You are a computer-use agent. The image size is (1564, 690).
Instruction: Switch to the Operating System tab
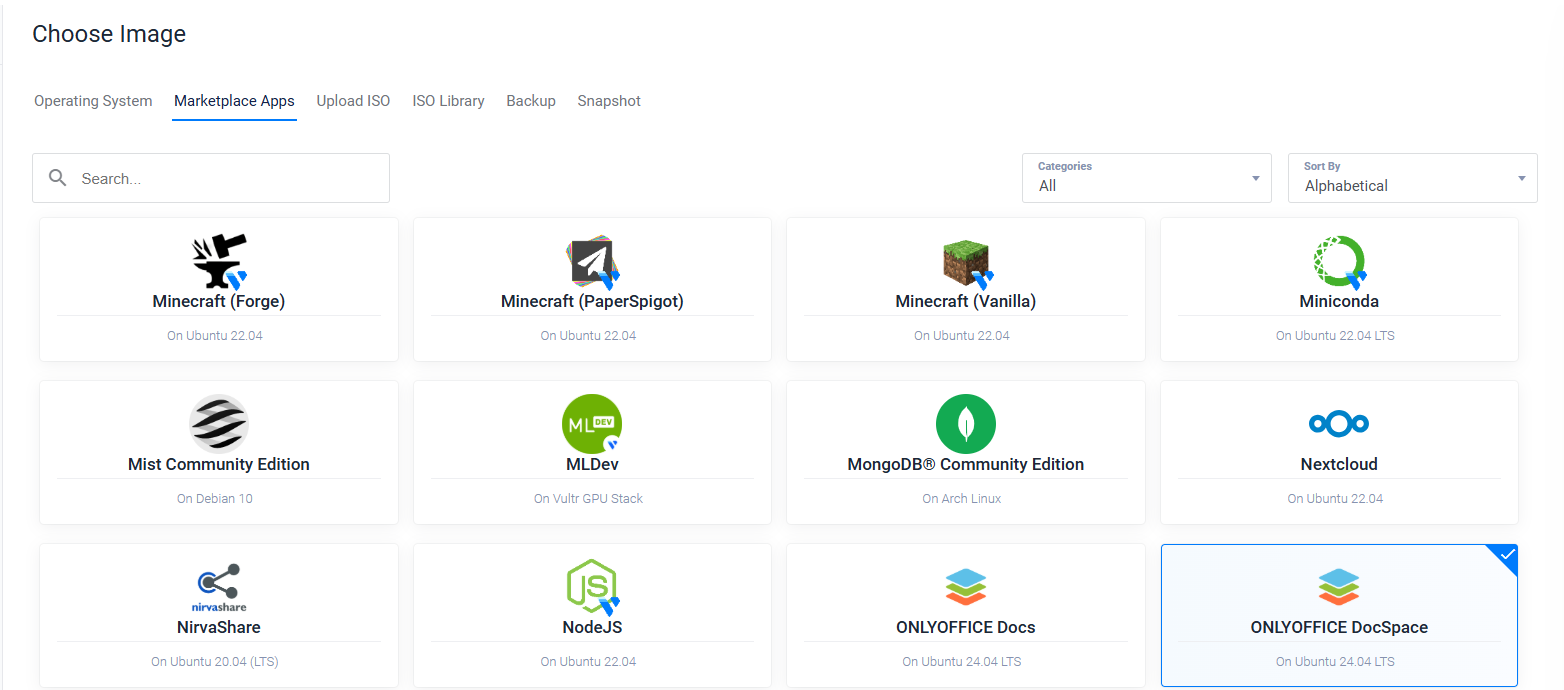pos(93,101)
